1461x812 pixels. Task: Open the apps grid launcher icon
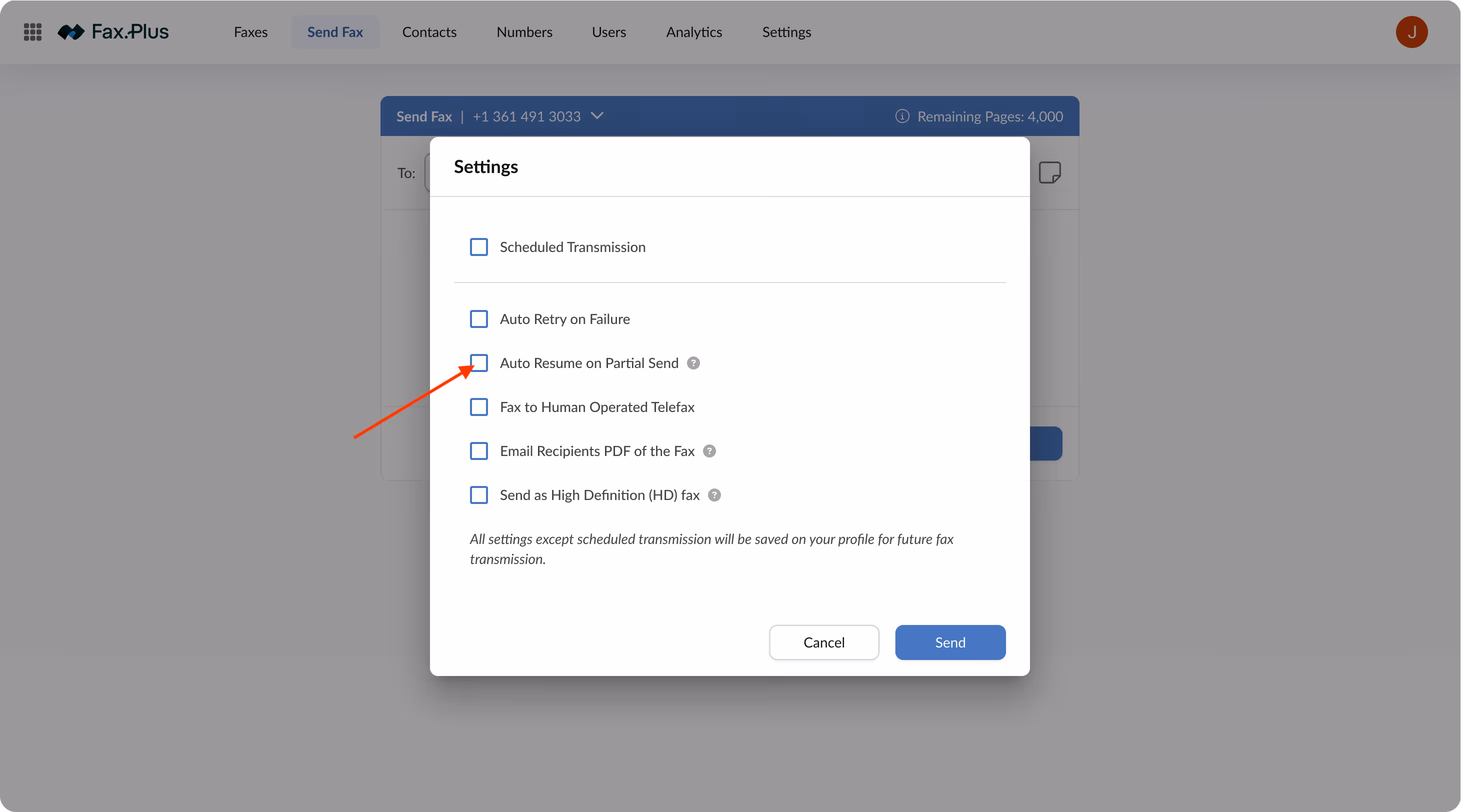[33, 32]
